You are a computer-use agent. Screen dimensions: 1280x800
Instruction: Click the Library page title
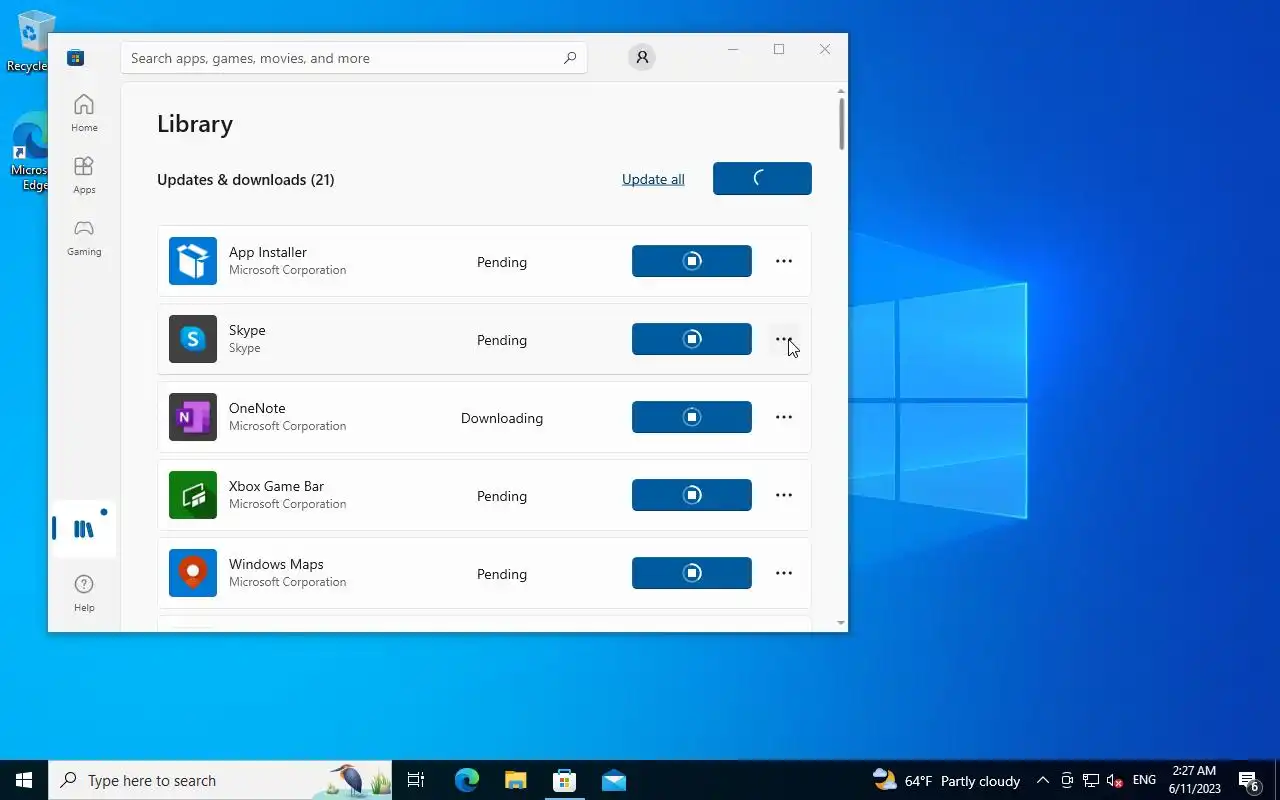[195, 124]
